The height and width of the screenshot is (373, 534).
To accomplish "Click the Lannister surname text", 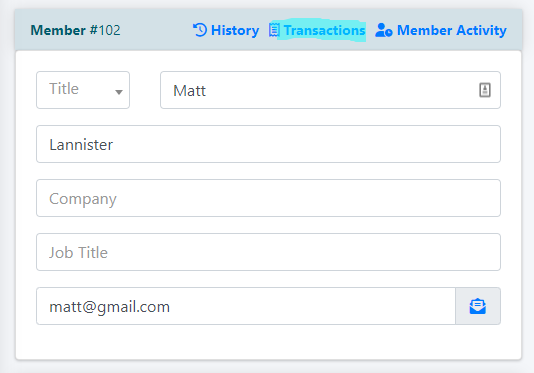I will [x=81, y=145].
